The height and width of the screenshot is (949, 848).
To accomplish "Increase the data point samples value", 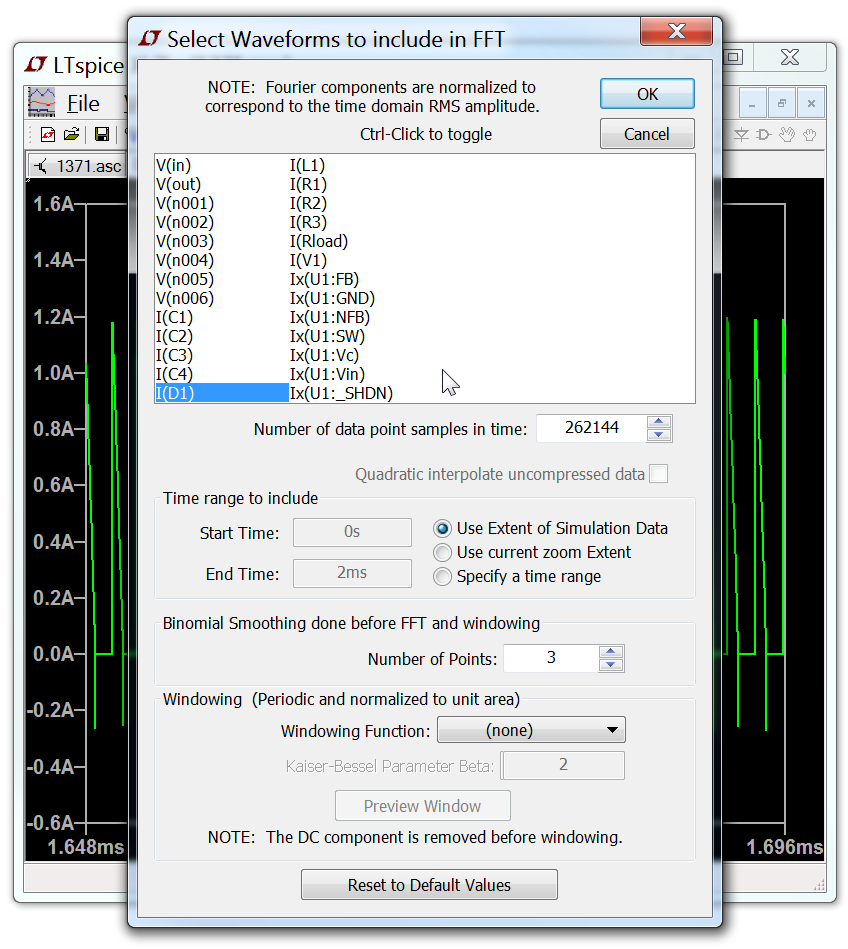I will (659, 422).
